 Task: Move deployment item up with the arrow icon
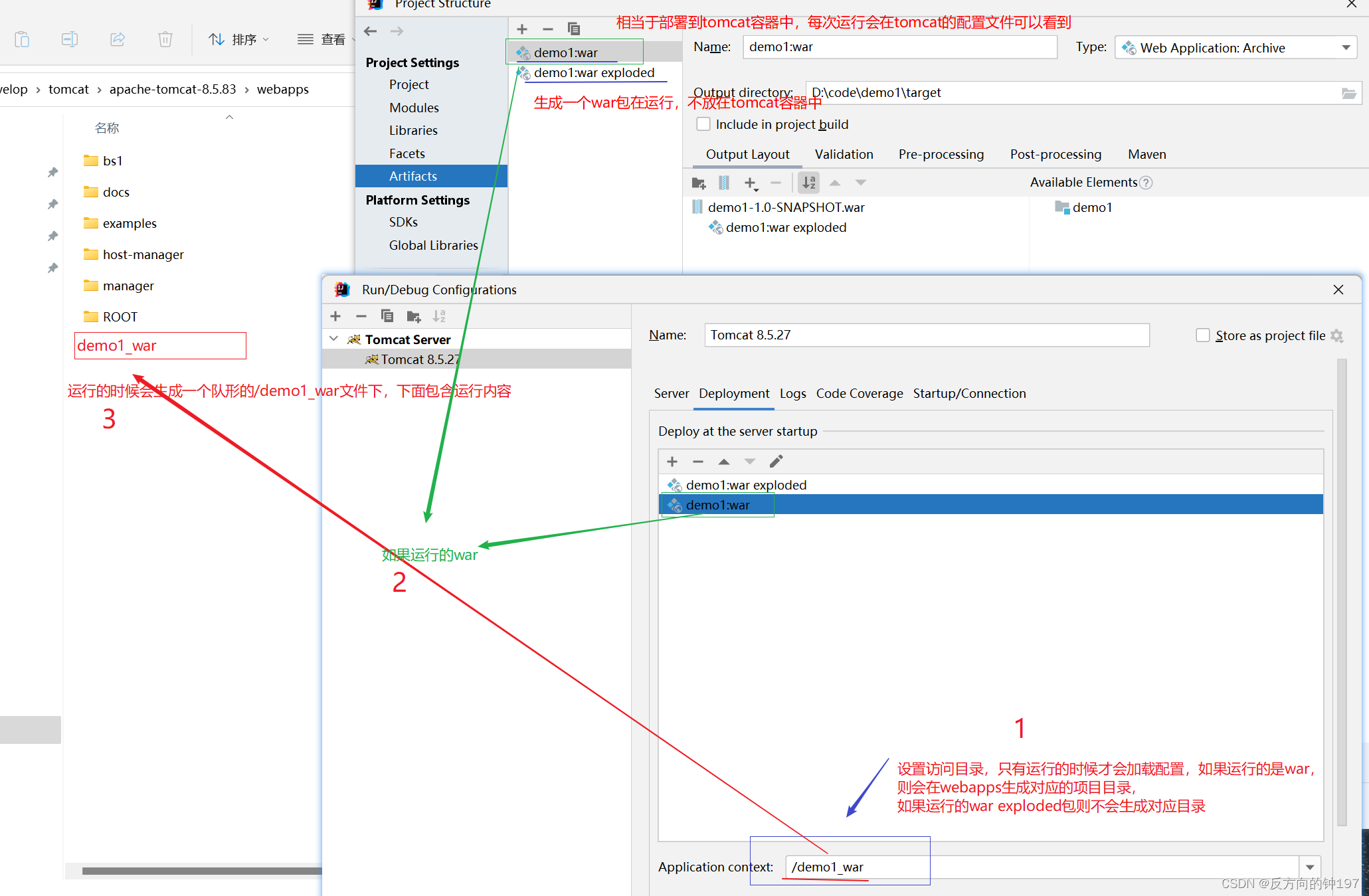coord(724,461)
